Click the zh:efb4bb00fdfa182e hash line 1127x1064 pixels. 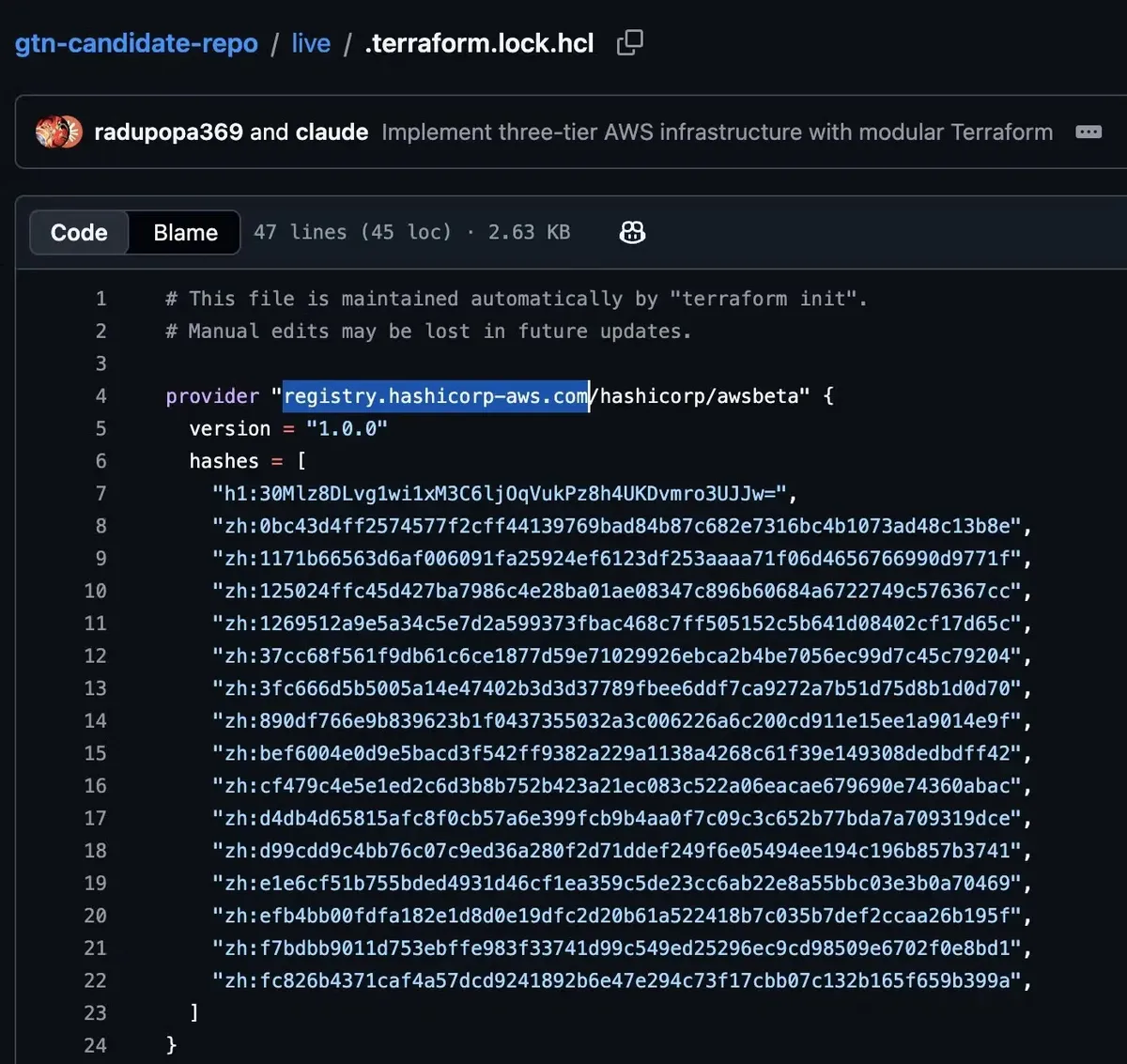(x=623, y=915)
